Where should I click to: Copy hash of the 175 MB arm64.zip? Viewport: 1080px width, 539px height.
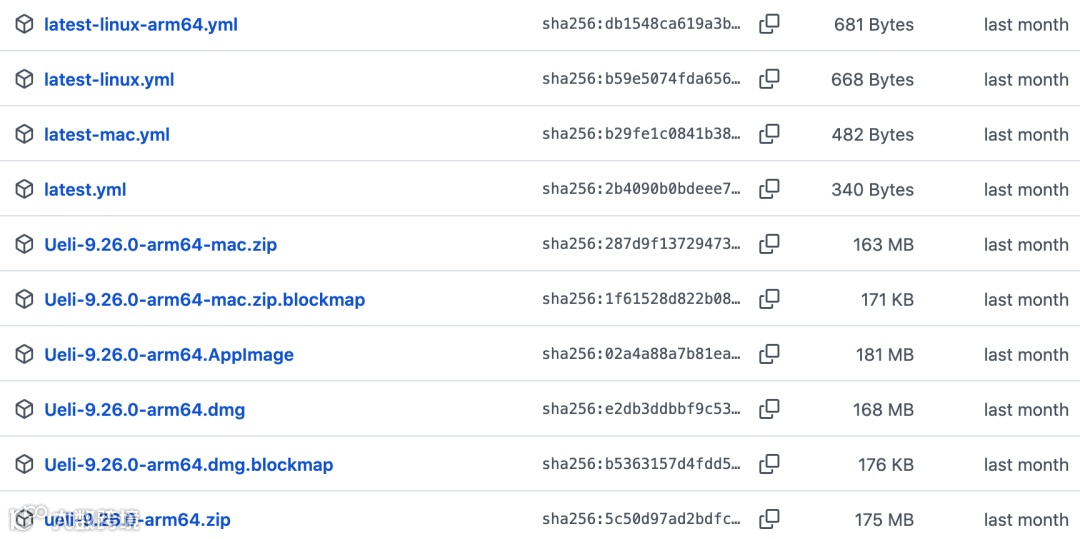coord(769,520)
